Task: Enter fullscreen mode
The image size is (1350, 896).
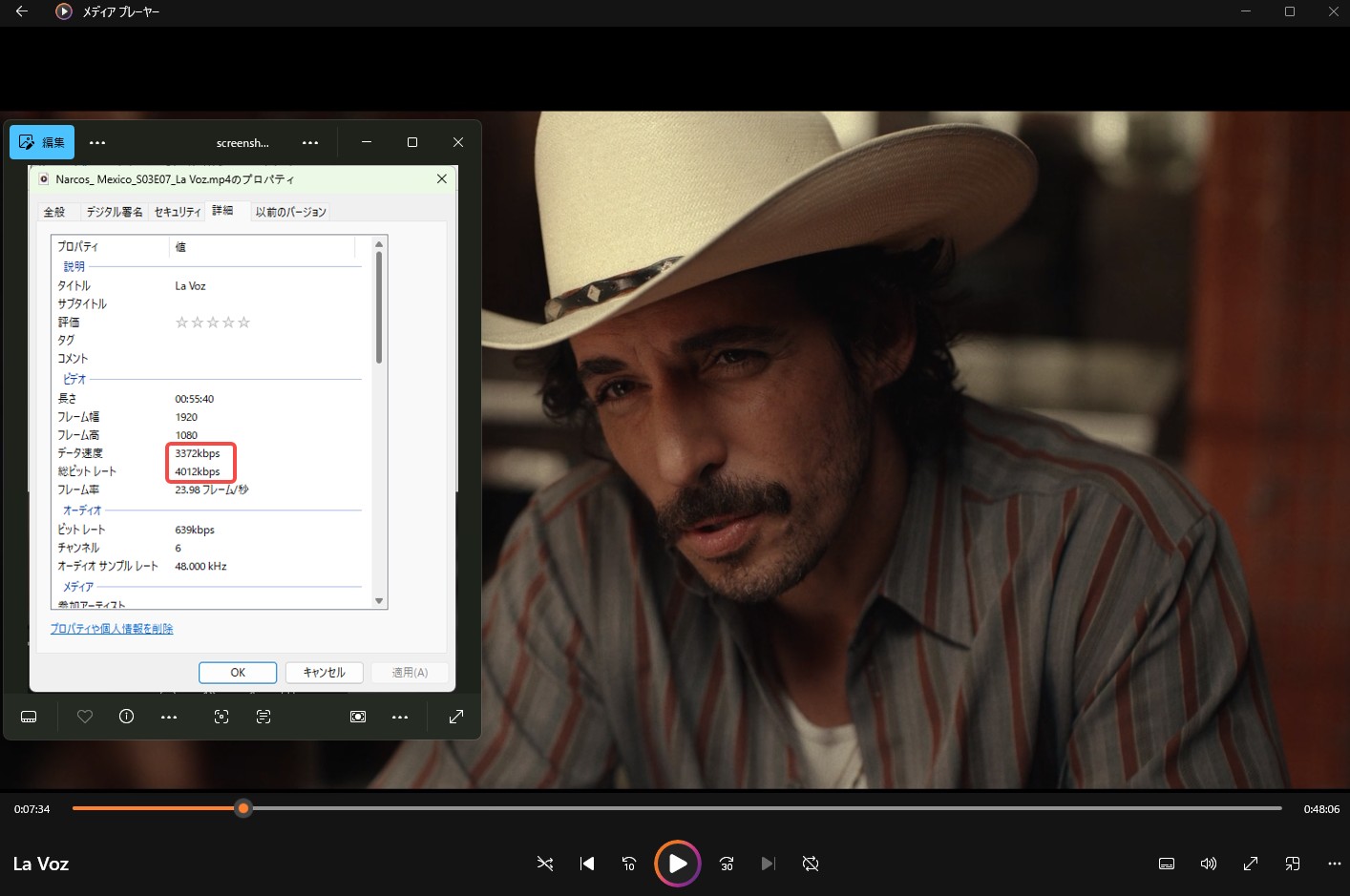Action: [x=1250, y=864]
